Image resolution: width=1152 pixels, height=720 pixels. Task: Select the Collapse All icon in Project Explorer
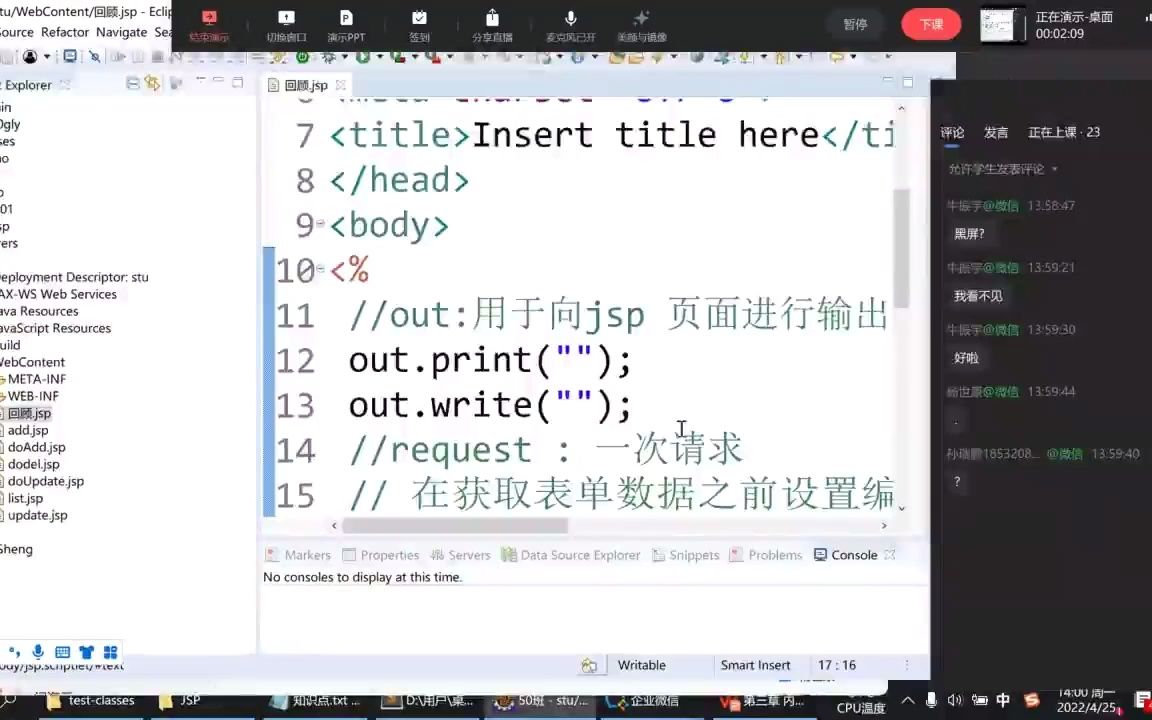click(x=133, y=84)
